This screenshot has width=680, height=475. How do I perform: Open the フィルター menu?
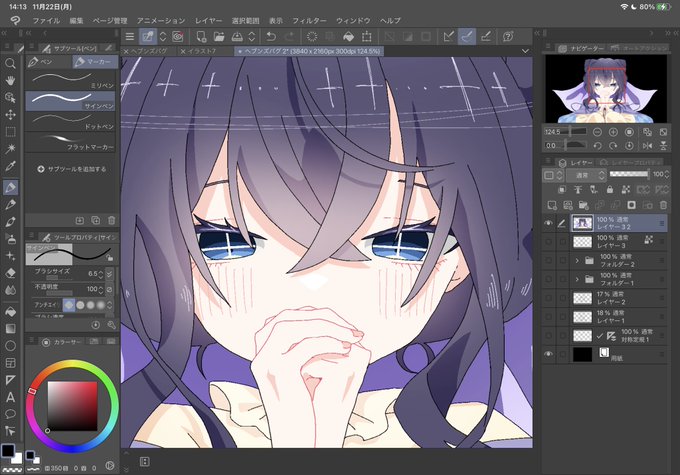[x=309, y=20]
